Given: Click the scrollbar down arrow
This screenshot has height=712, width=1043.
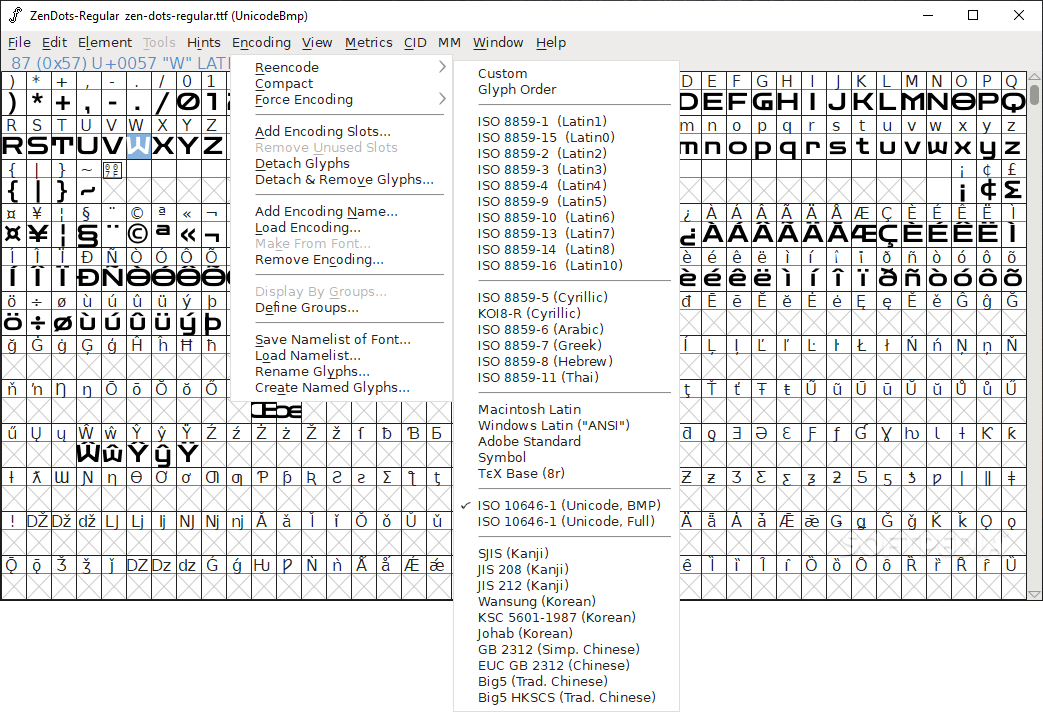Looking at the screenshot, I should [1034, 594].
